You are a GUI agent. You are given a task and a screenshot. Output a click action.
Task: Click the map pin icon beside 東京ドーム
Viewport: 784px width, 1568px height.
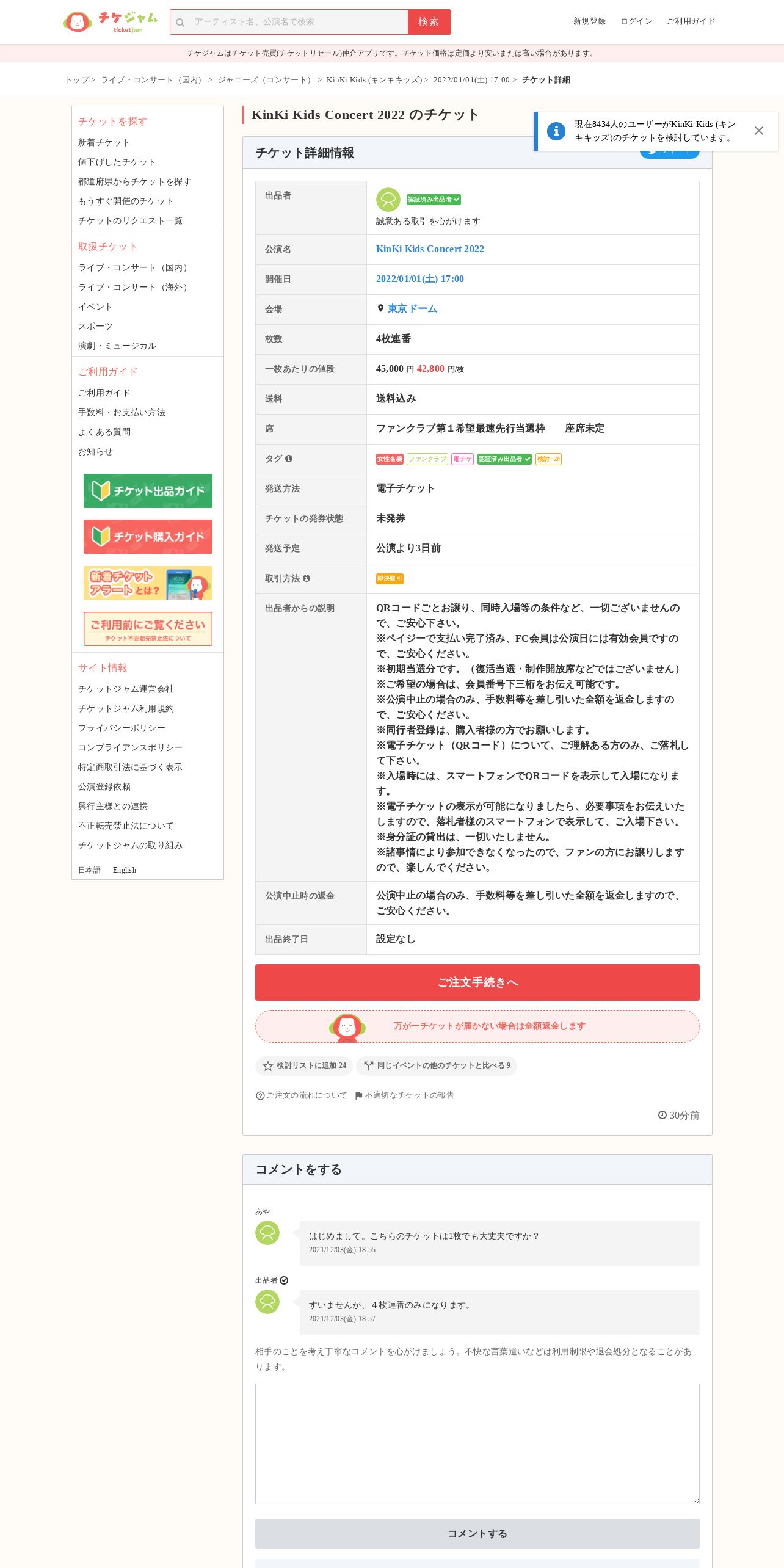coord(380,308)
